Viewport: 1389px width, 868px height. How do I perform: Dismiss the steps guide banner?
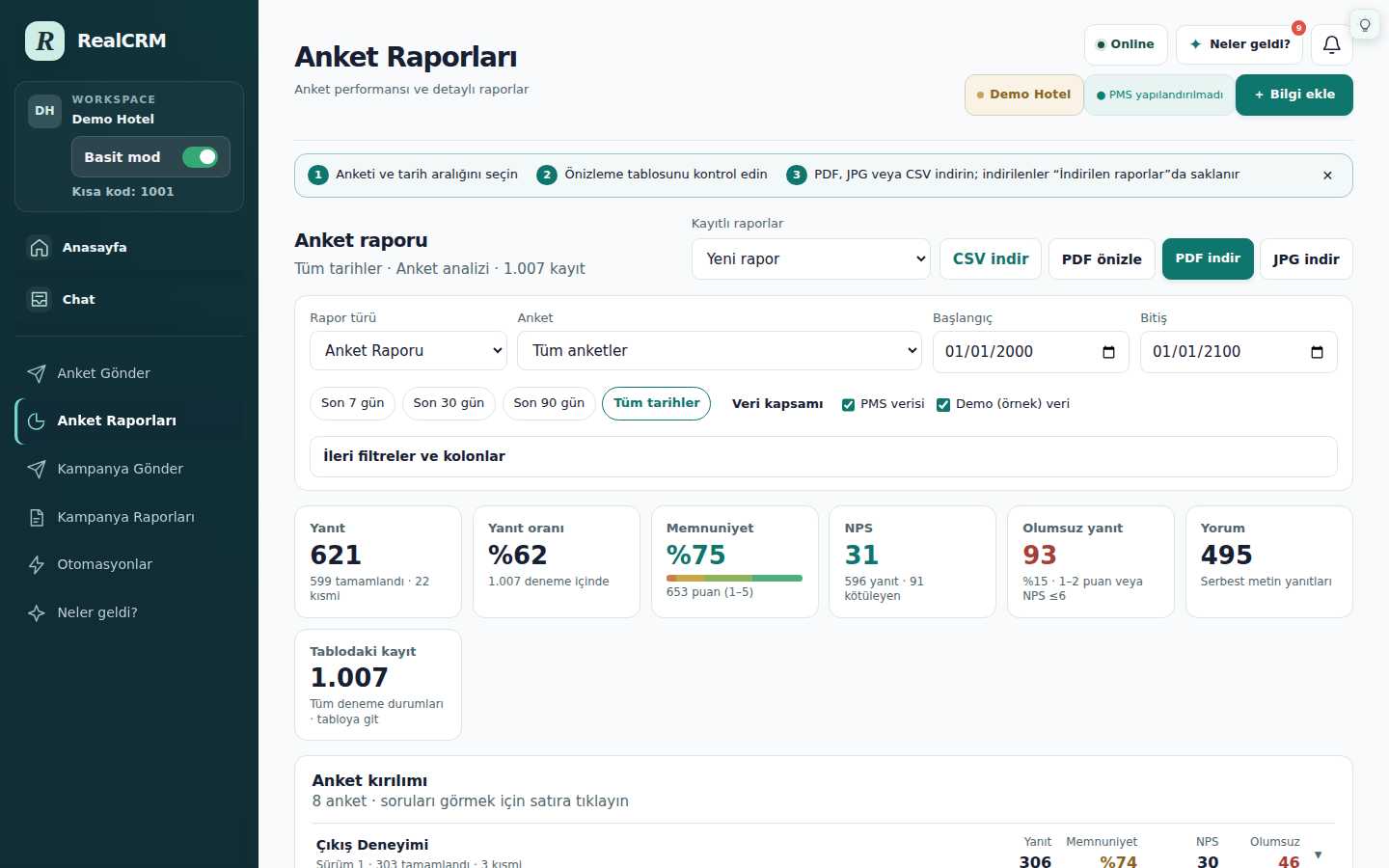(1327, 176)
